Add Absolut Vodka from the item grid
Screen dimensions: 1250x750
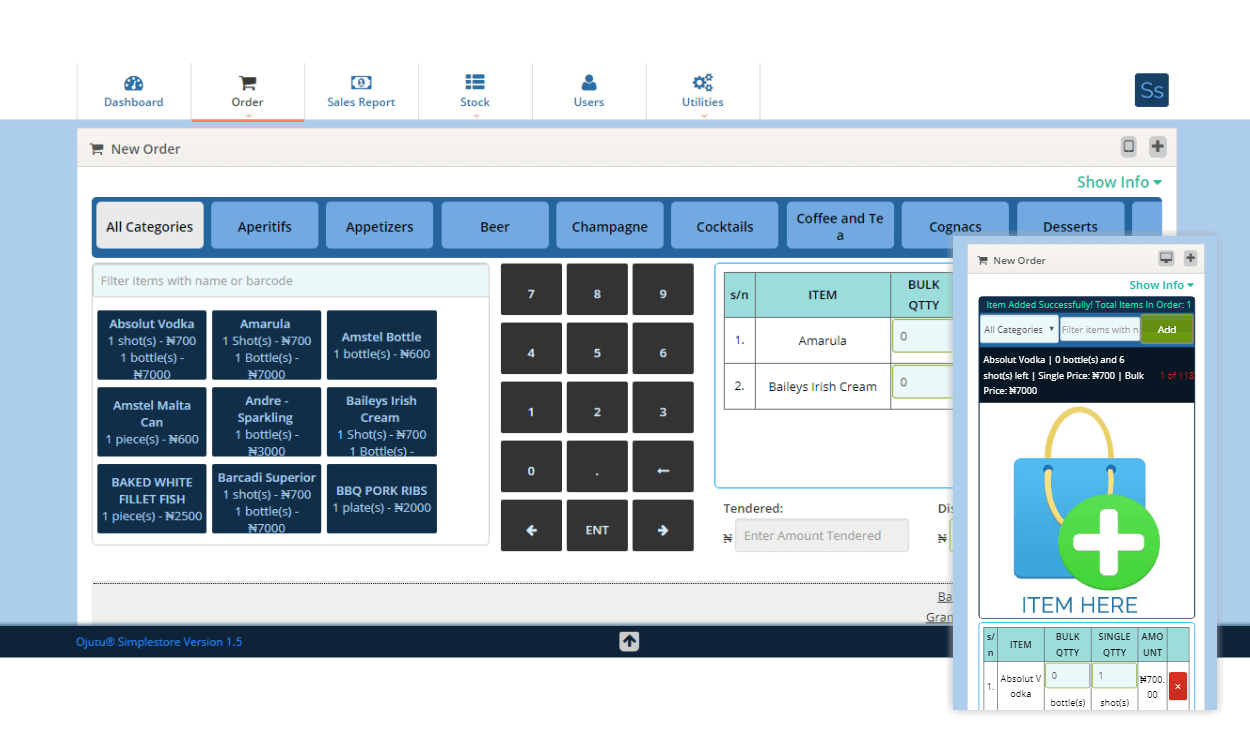coord(152,345)
